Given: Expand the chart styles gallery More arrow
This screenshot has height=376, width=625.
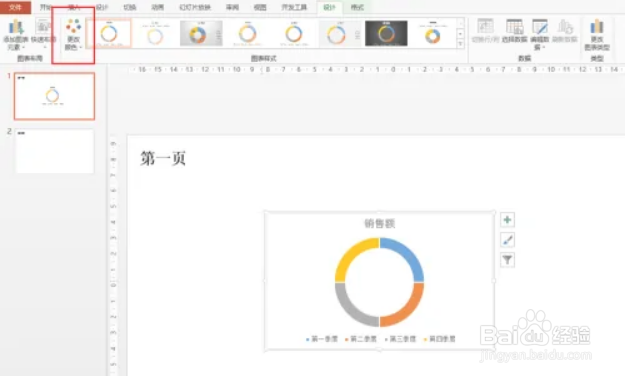Looking at the screenshot, I should [460, 44].
